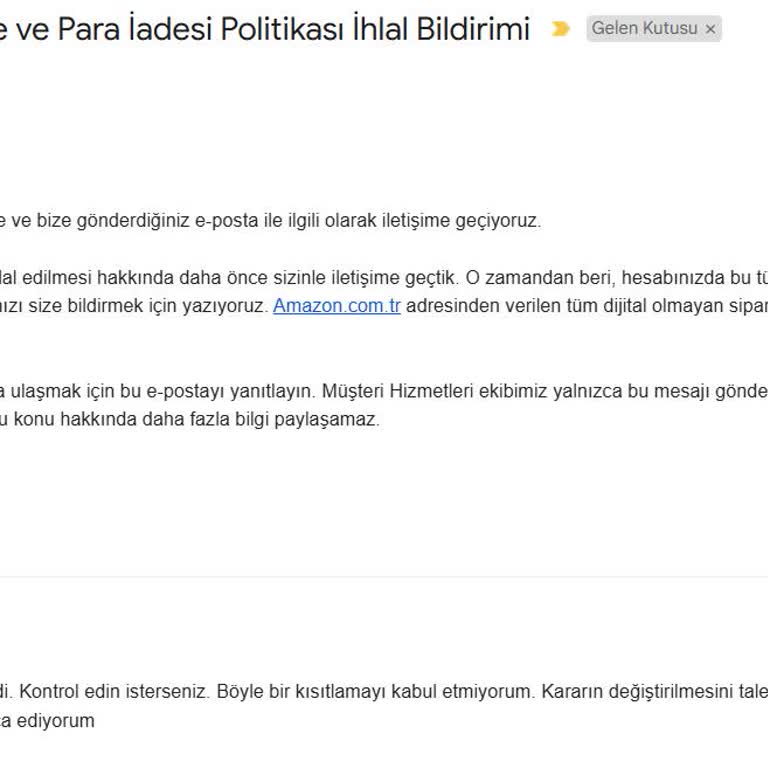This screenshot has height=768, width=768.
Task: Click the text 'size bildirmek için yazıyoruz.'
Action: [x=148, y=306]
